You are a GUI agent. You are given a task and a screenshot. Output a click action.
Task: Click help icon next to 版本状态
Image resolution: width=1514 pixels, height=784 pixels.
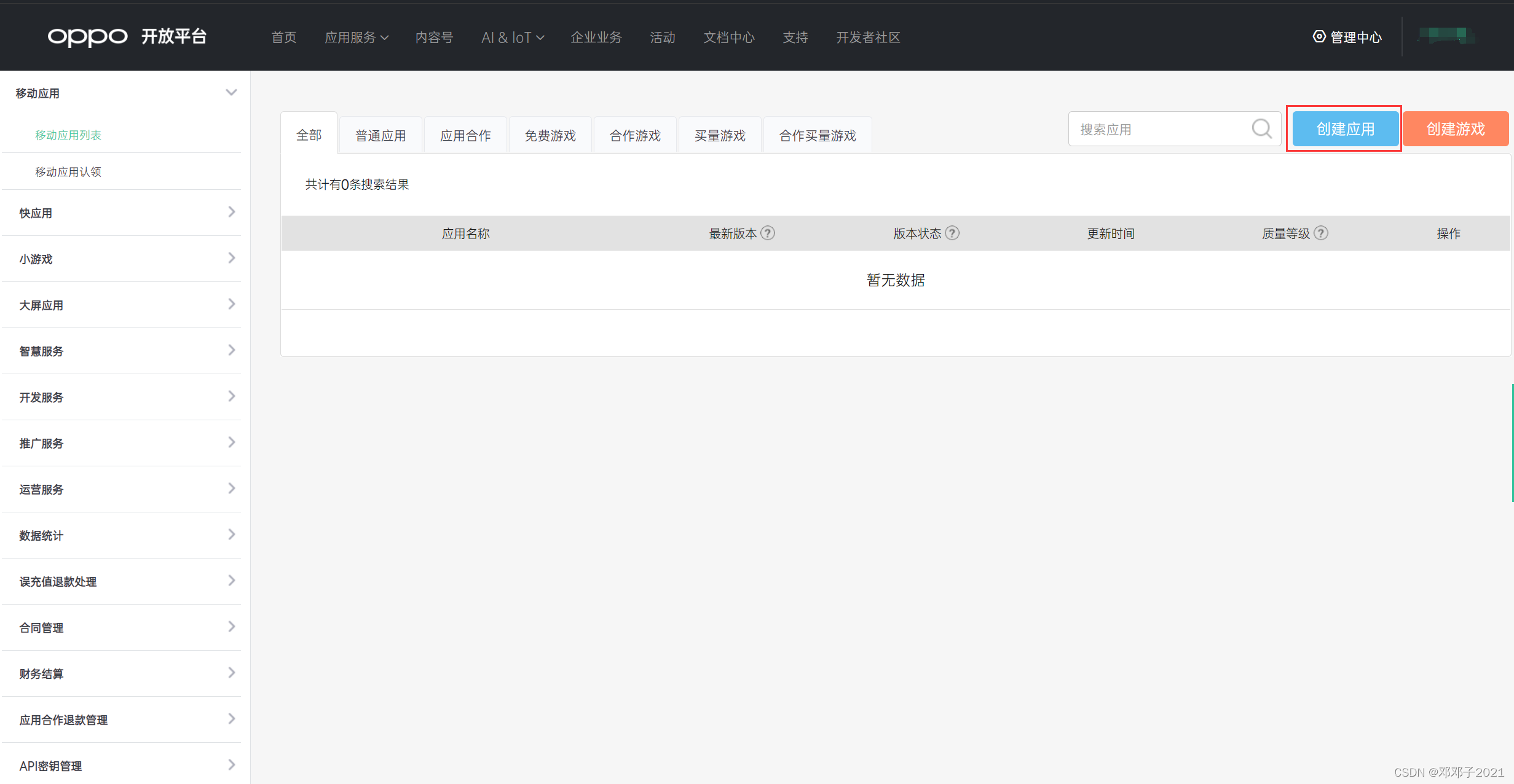click(x=952, y=233)
